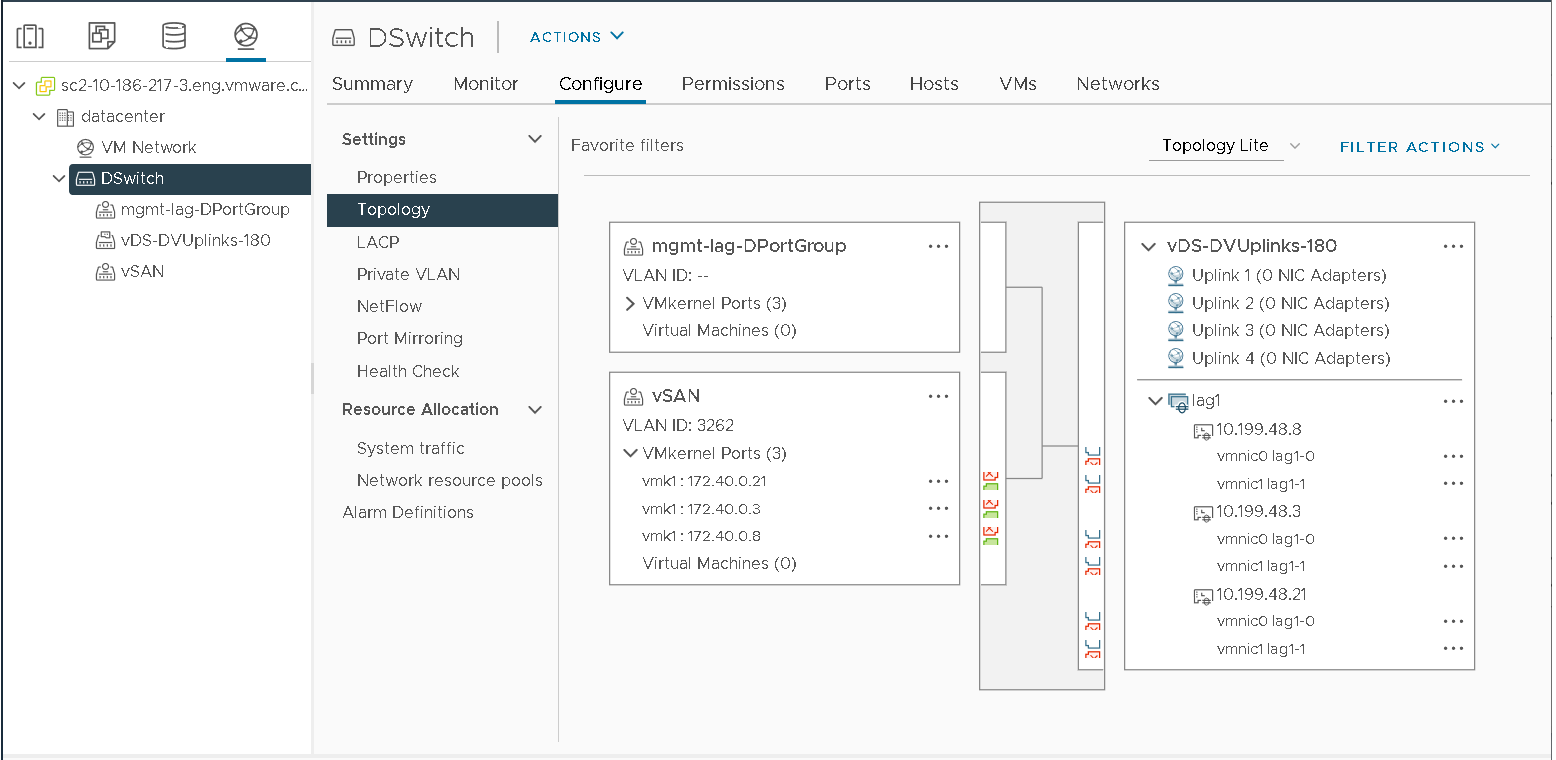Click the mgmt-lag-DPortGroup icon in topology card
This screenshot has width=1556, height=760.
pos(633,247)
